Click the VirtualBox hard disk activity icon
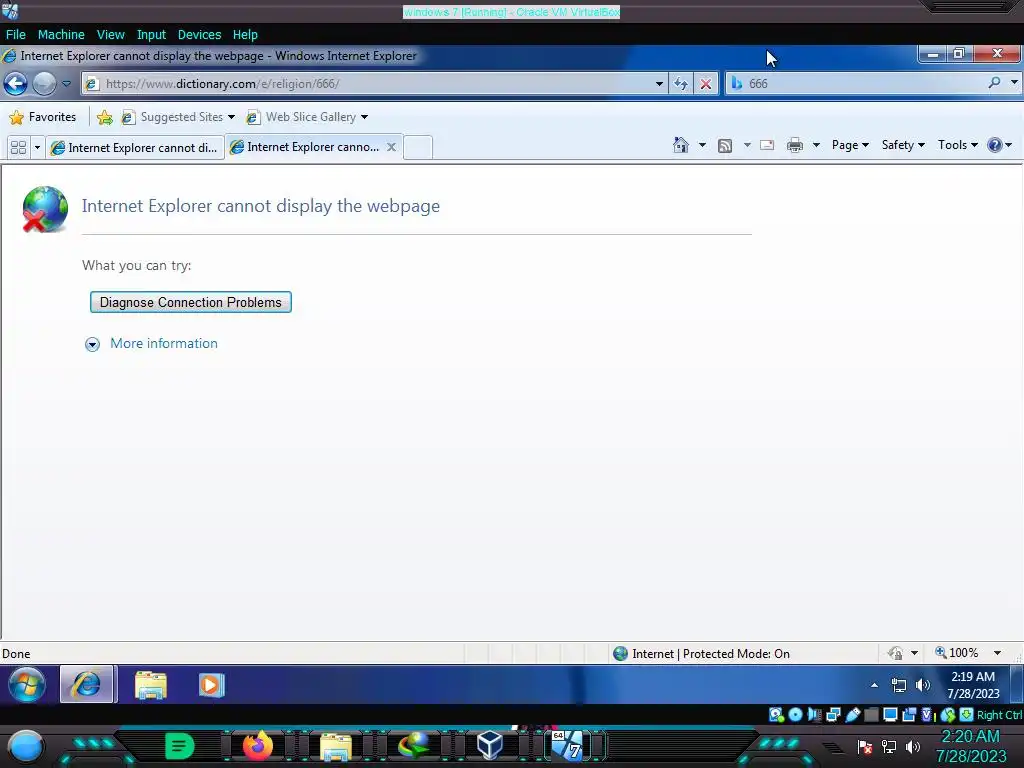Image resolution: width=1024 pixels, height=768 pixels. tap(776, 714)
